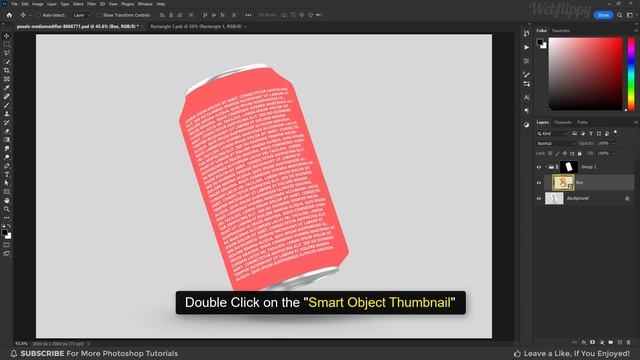Switch to the Swatches tab
The width and height of the screenshot is (640, 360).
[561, 31]
